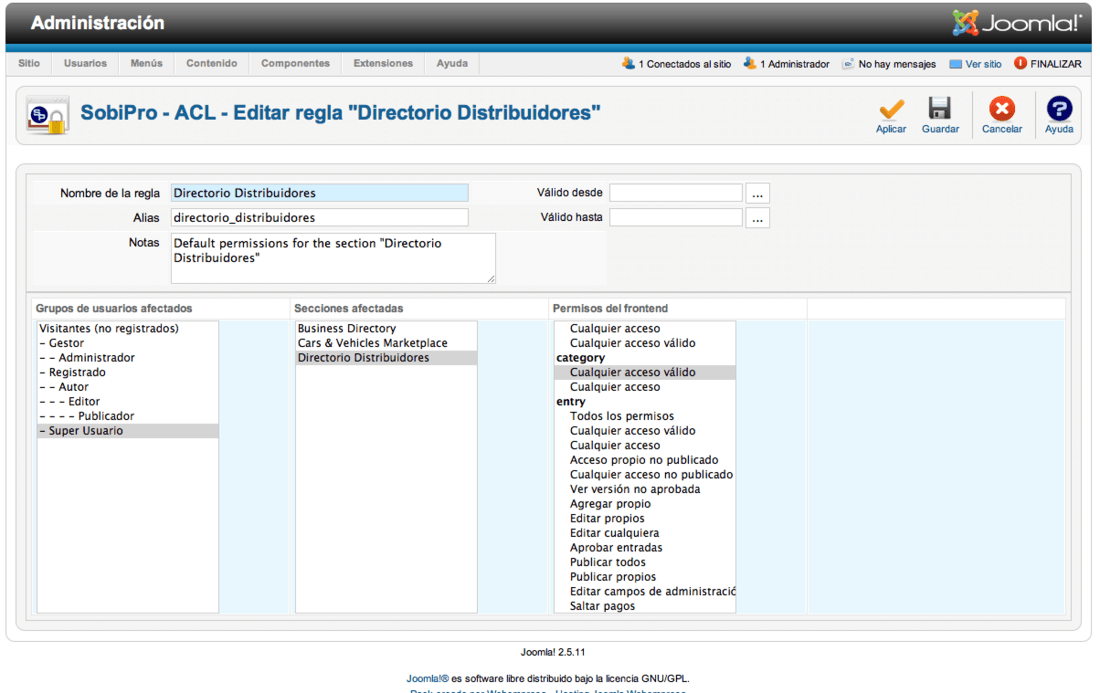Select Acceso propio no publicado permission
The height and width of the screenshot is (693, 1100).
(645, 460)
